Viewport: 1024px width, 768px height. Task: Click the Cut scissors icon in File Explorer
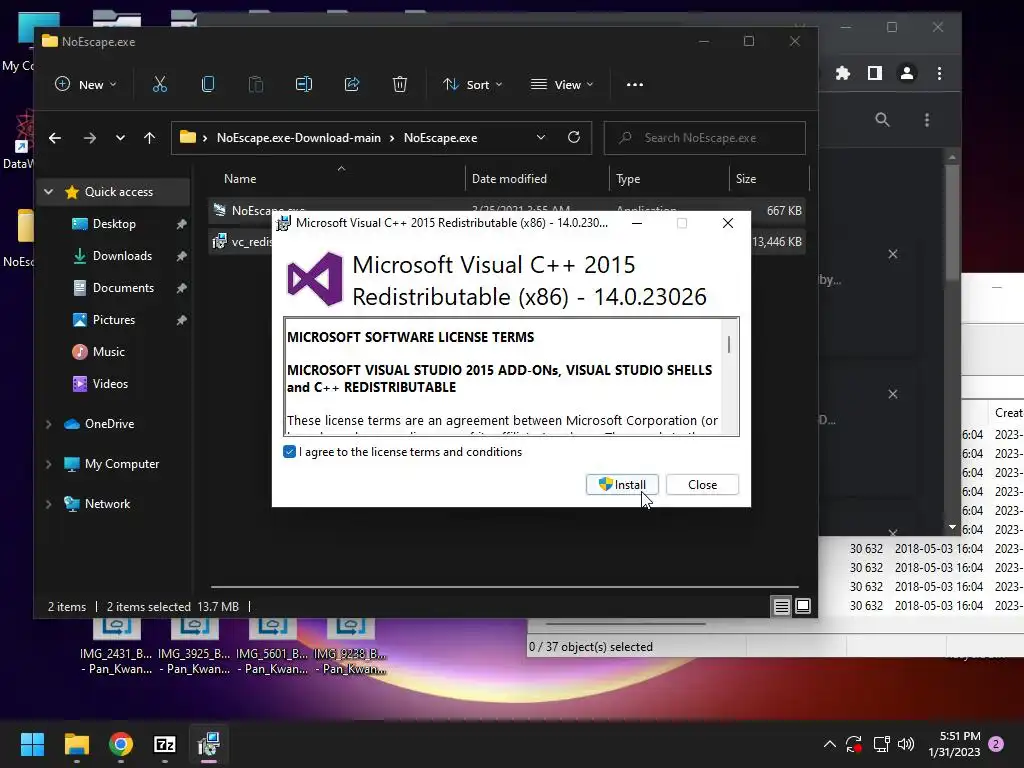point(160,84)
